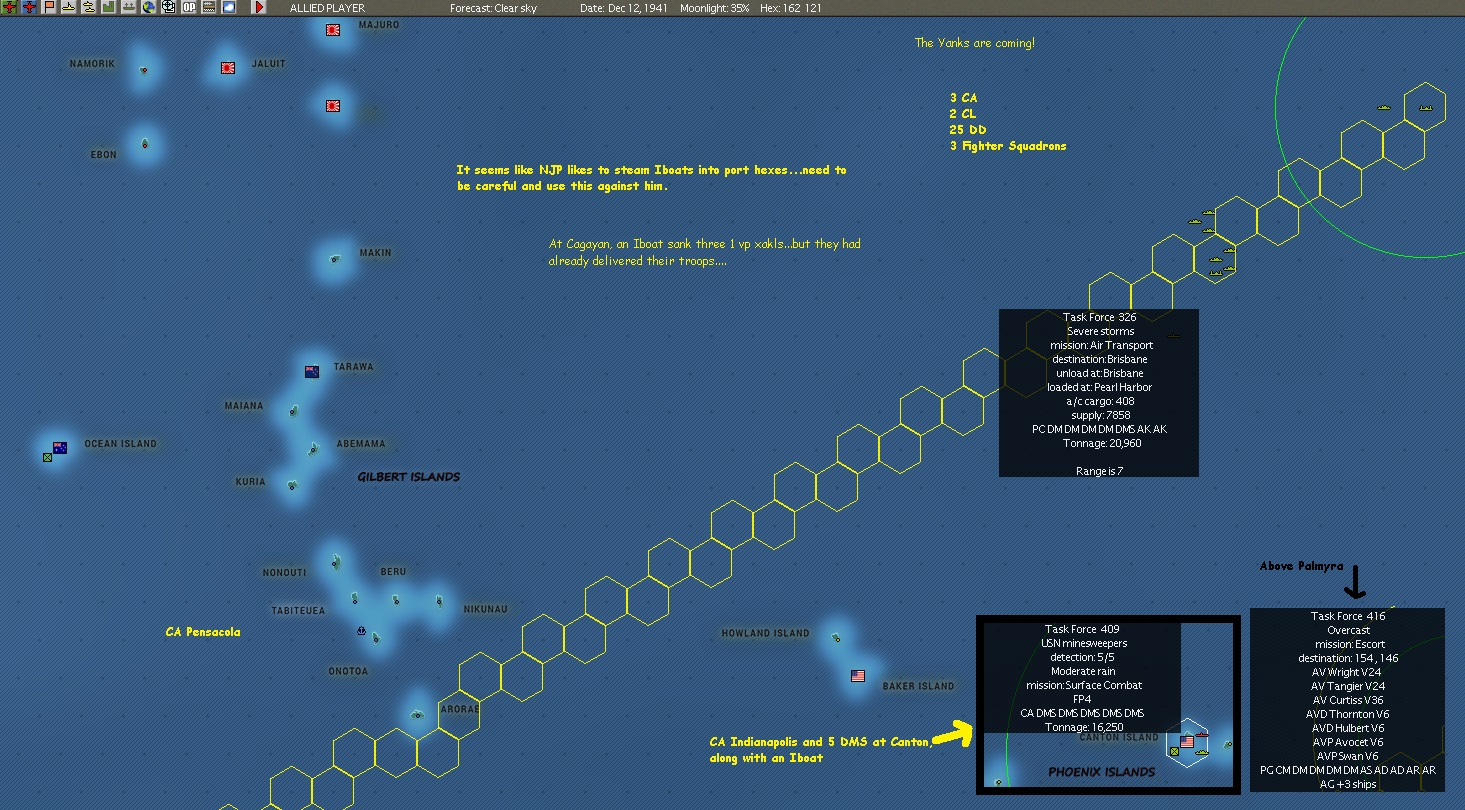Click the 'NIKUNAU' map label

coord(485,609)
